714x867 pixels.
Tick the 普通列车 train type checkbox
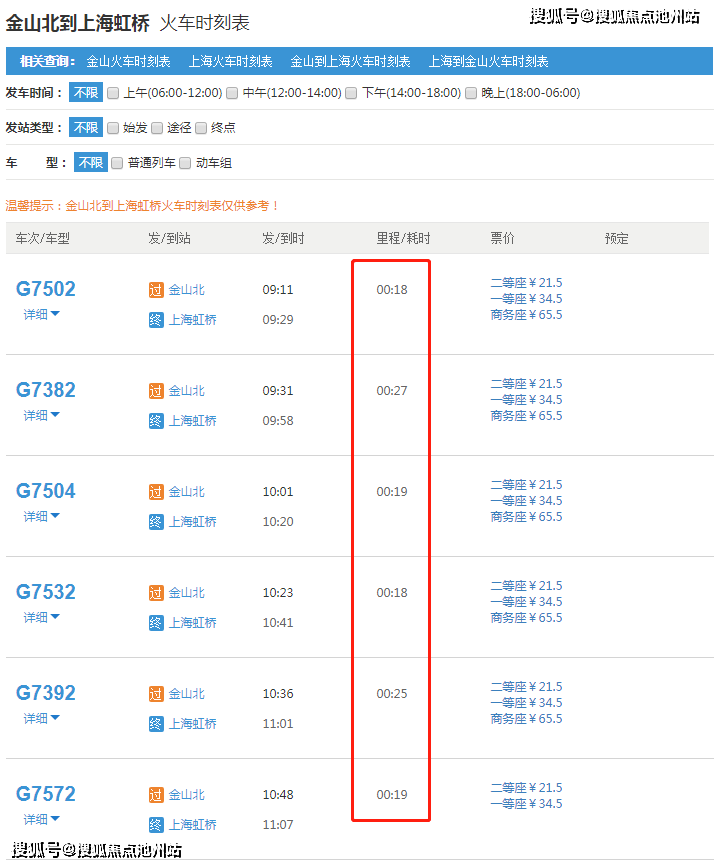tap(117, 163)
